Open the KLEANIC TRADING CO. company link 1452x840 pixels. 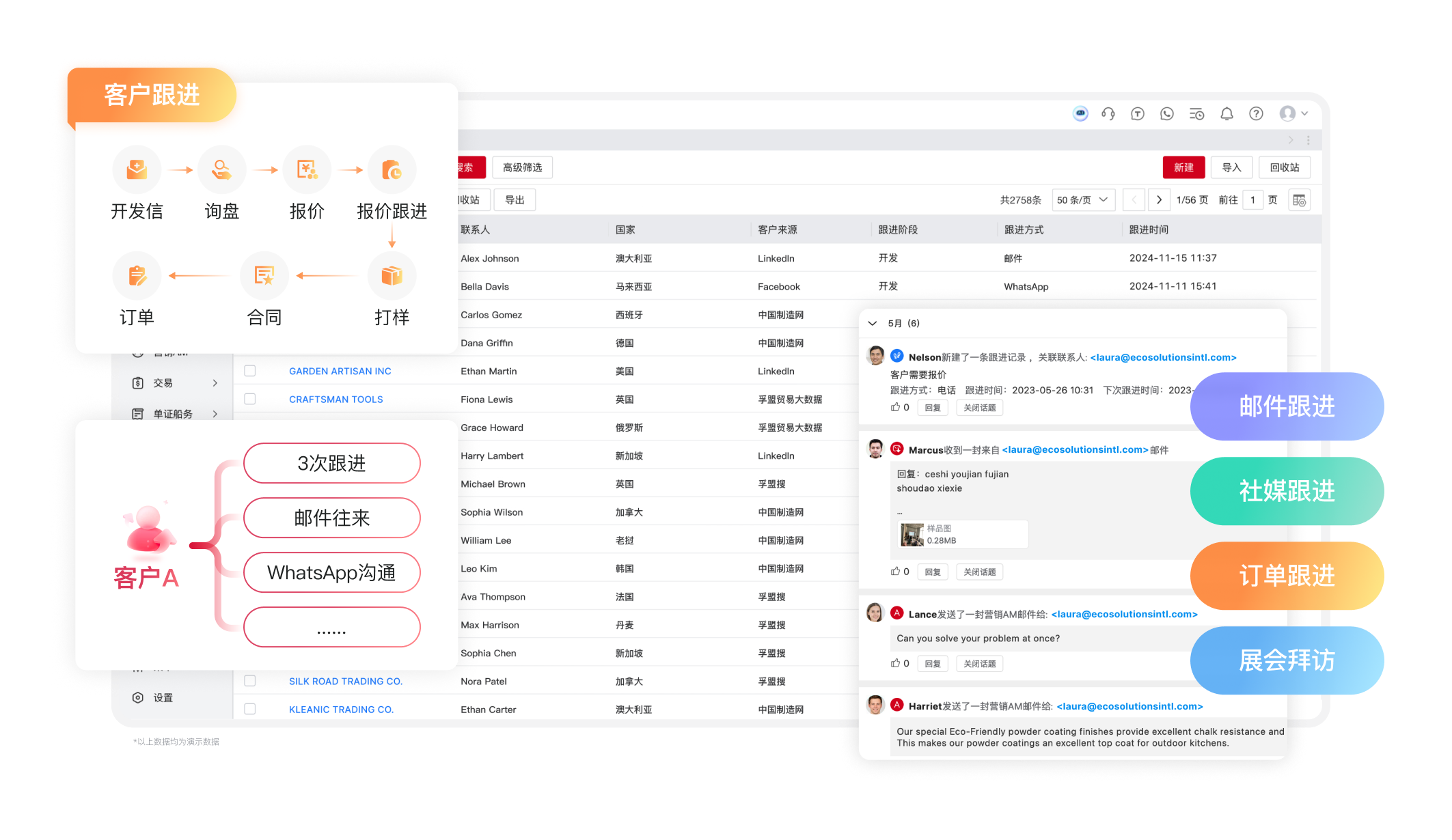coord(340,709)
